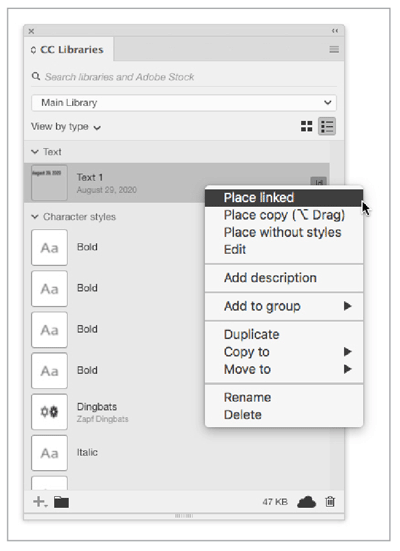Open the View by type dropdown

[x=66, y=127]
